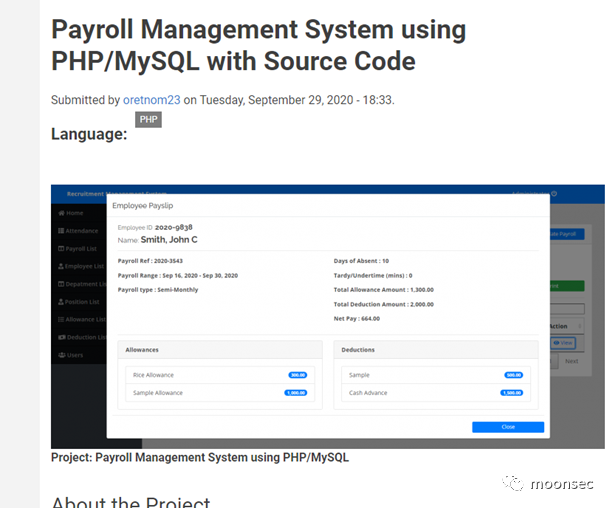The image size is (613, 508).
Task: Click the Attendance grid icon
Action: [61, 231]
